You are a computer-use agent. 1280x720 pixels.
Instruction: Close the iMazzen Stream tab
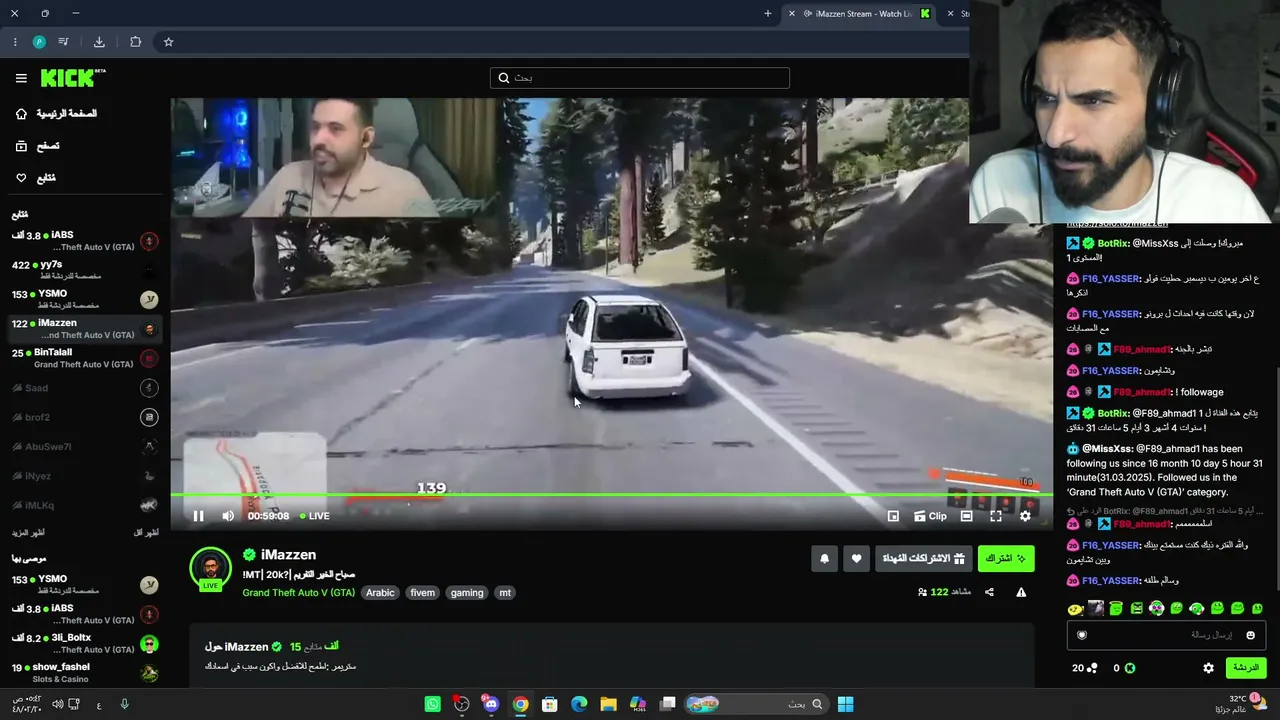(792, 14)
